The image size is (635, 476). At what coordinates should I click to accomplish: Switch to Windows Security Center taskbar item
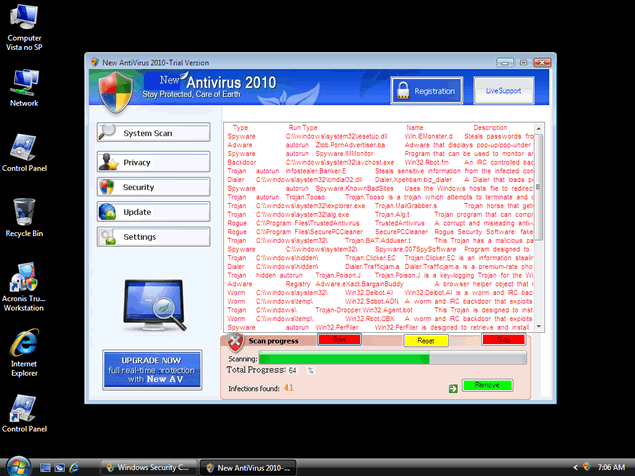(x=146, y=467)
